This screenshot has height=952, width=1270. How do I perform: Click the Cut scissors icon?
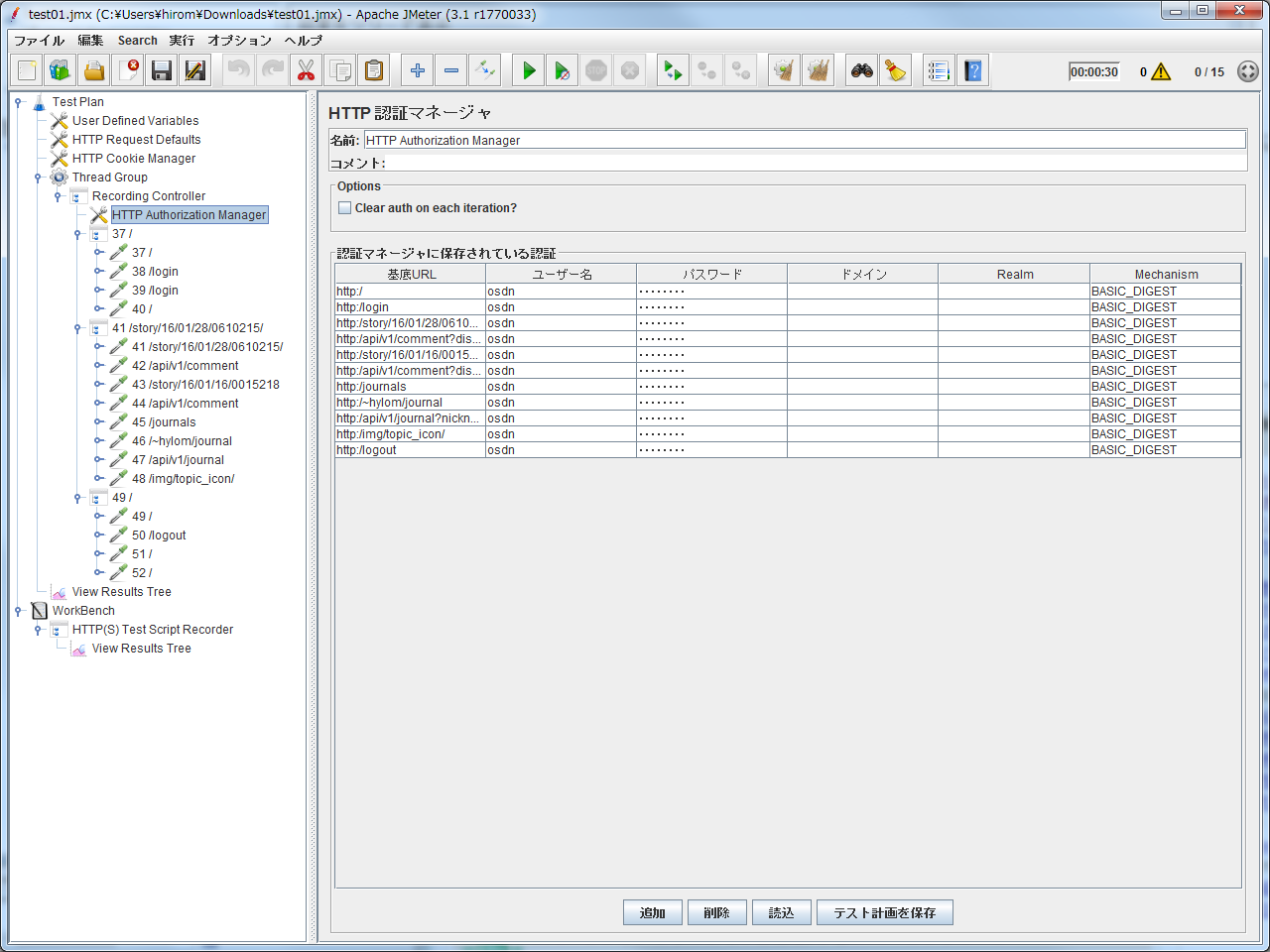[x=306, y=70]
